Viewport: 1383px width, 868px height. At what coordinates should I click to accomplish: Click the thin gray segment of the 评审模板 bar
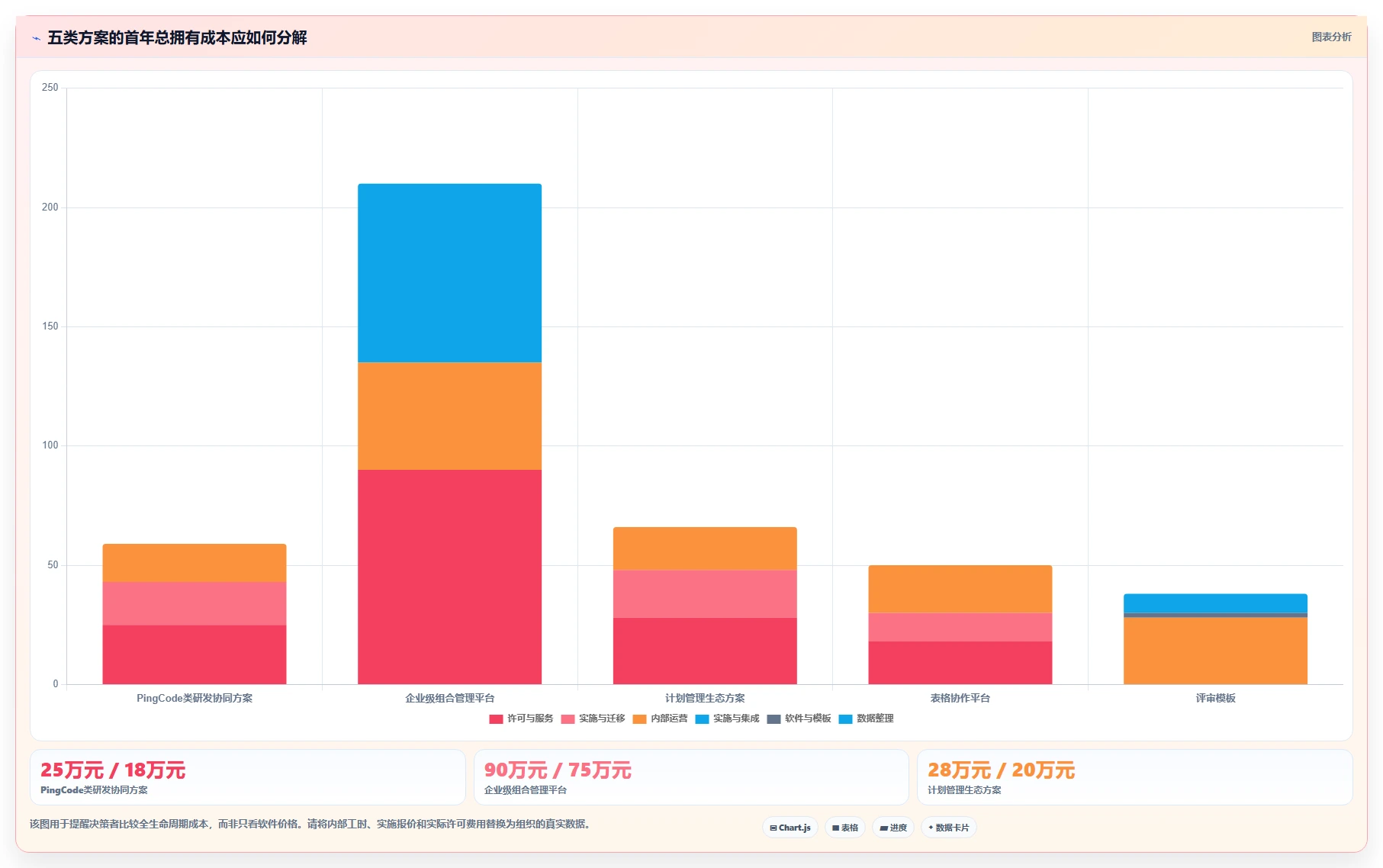pos(1215,616)
